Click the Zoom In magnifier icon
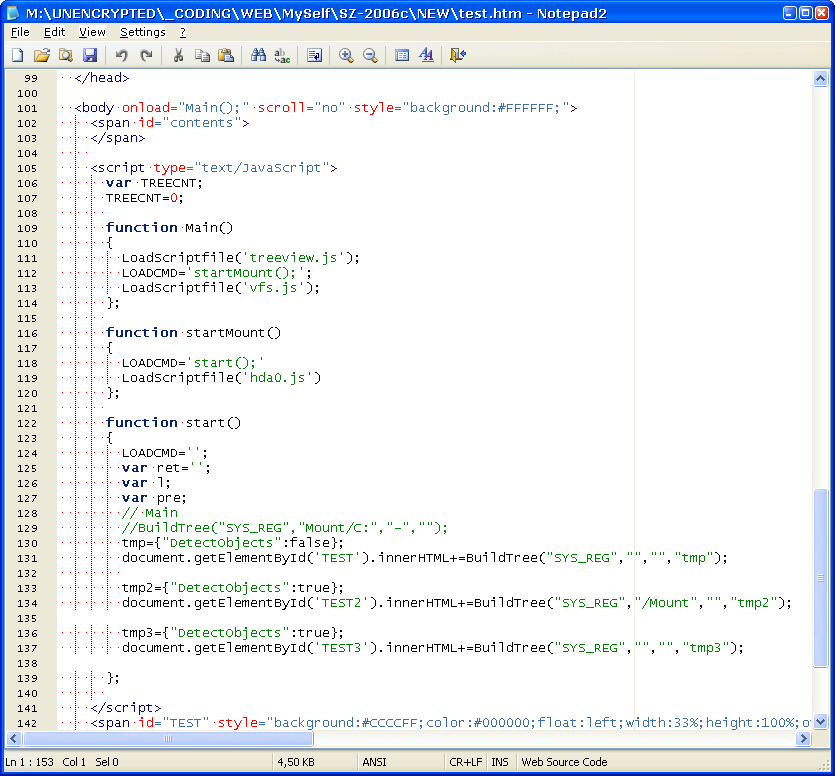This screenshot has height=776, width=835. 346,55
